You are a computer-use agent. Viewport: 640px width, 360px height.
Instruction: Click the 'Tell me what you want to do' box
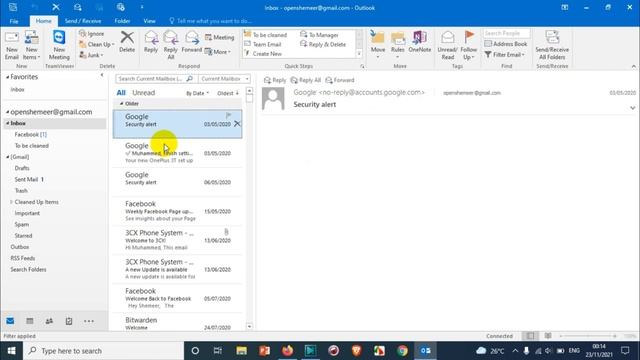click(x=211, y=21)
